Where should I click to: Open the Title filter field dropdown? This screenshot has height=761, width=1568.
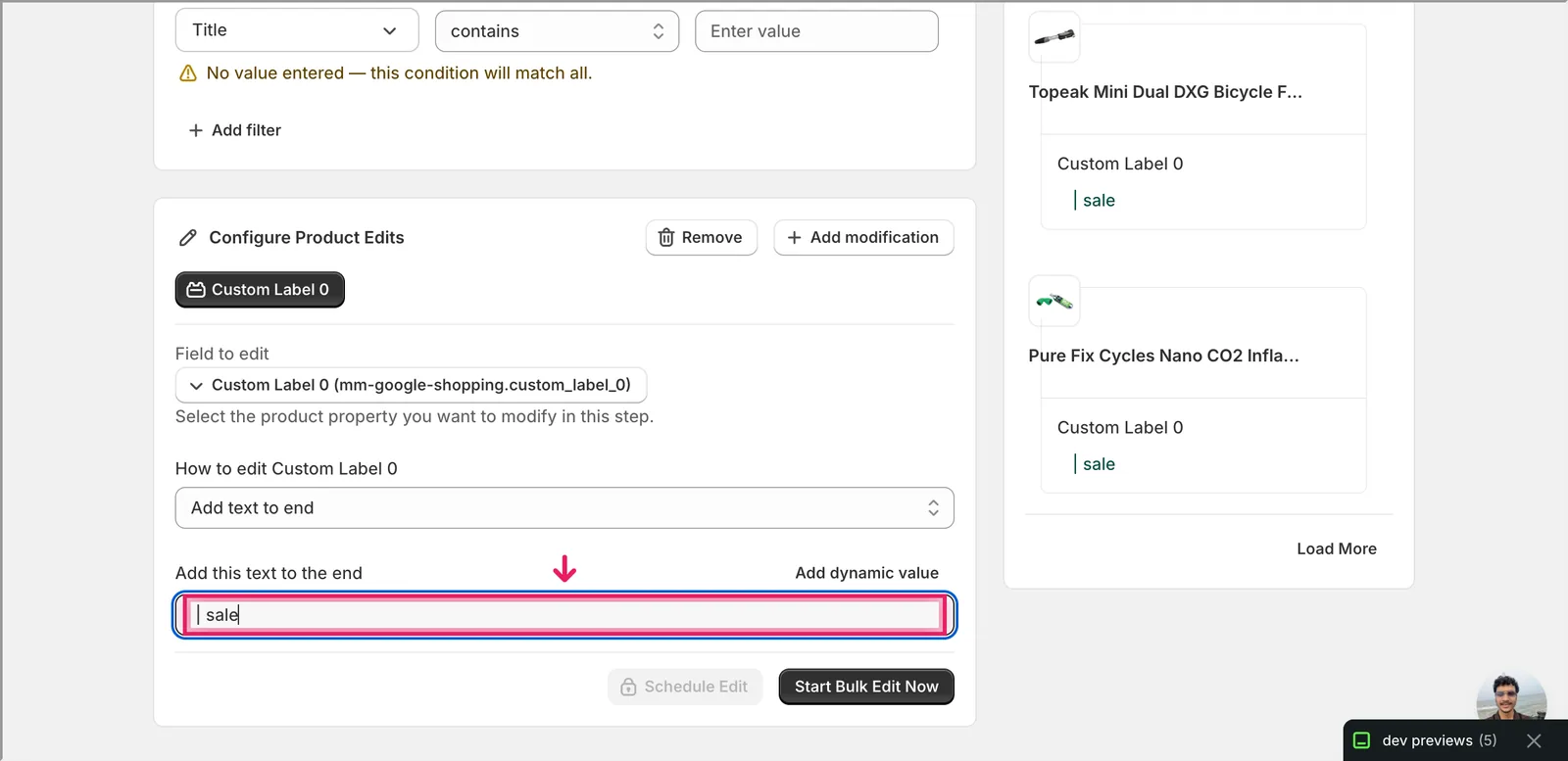tap(297, 30)
